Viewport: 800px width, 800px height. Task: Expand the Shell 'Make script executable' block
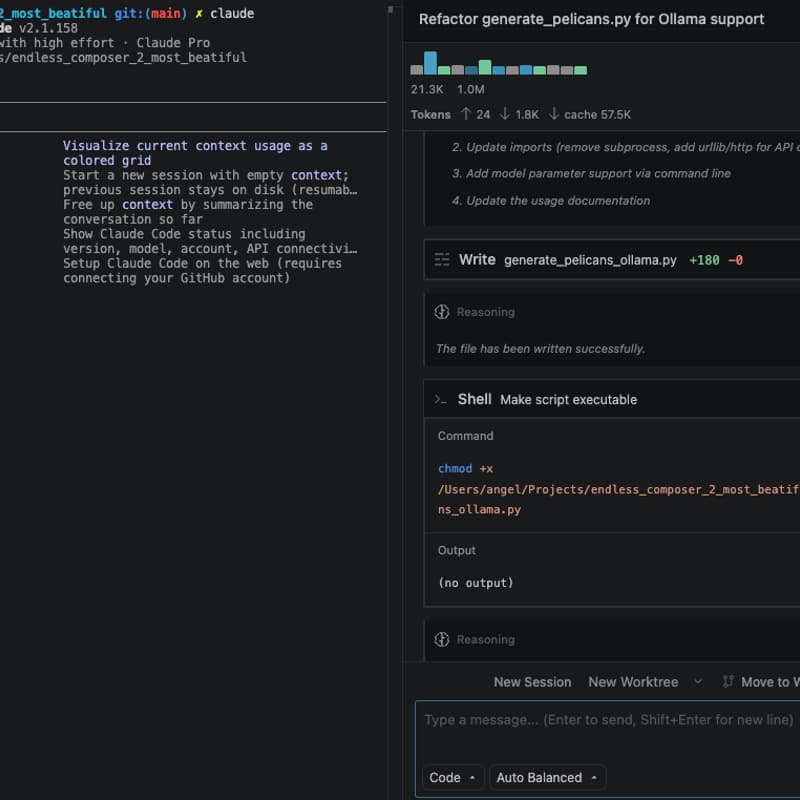click(612, 399)
